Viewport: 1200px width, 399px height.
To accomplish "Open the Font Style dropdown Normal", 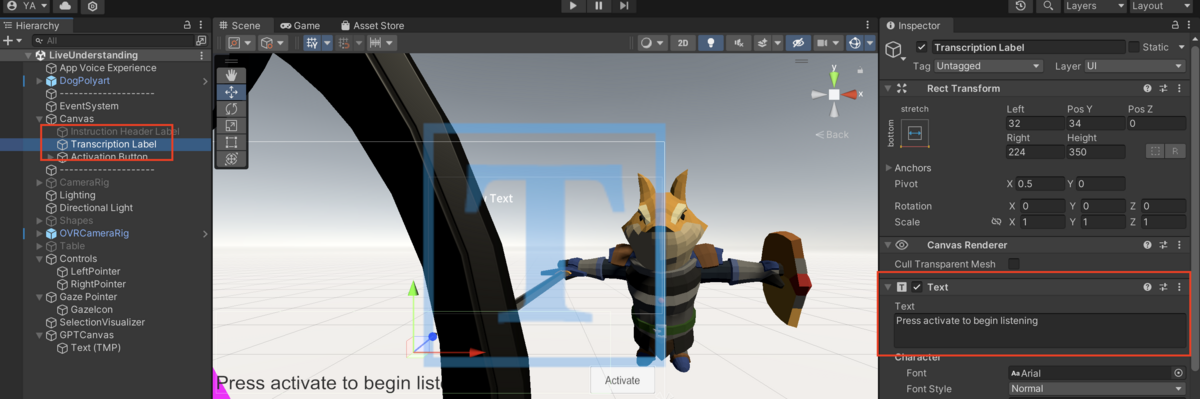I will point(1097,389).
